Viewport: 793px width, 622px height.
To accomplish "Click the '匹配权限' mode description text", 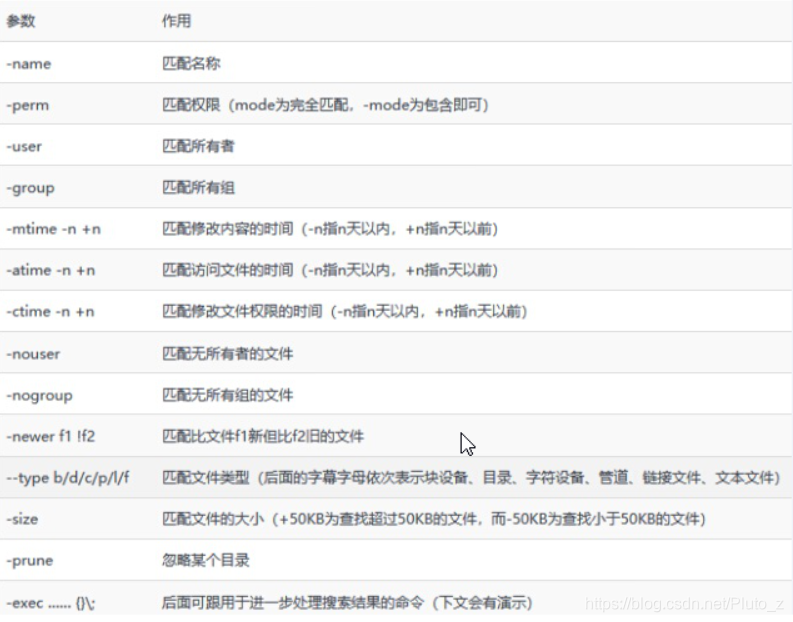I will pyautogui.click(x=325, y=105).
